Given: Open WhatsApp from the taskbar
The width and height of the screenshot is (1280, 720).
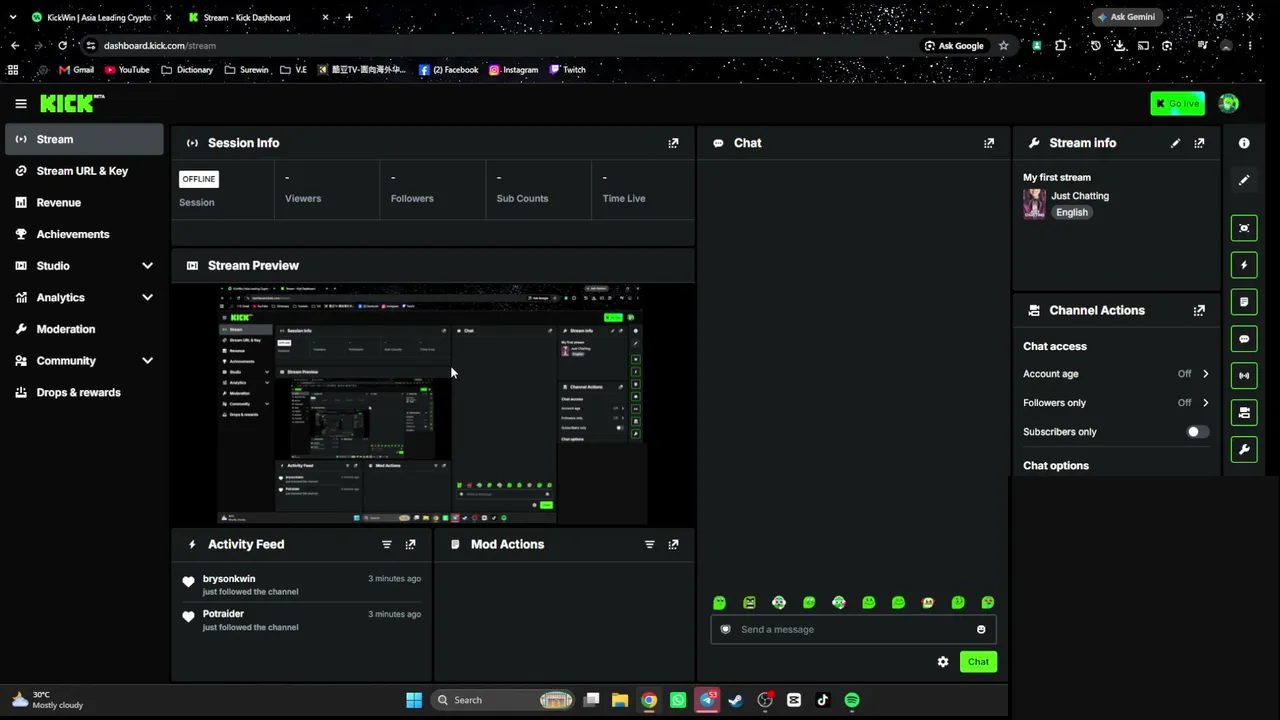Looking at the screenshot, I should coord(678,700).
